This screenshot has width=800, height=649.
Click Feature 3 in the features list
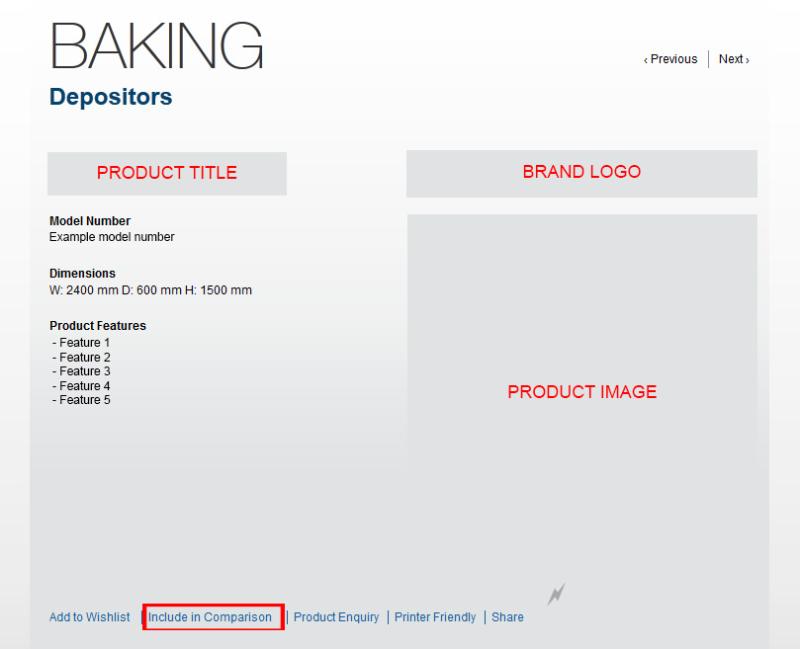(84, 371)
